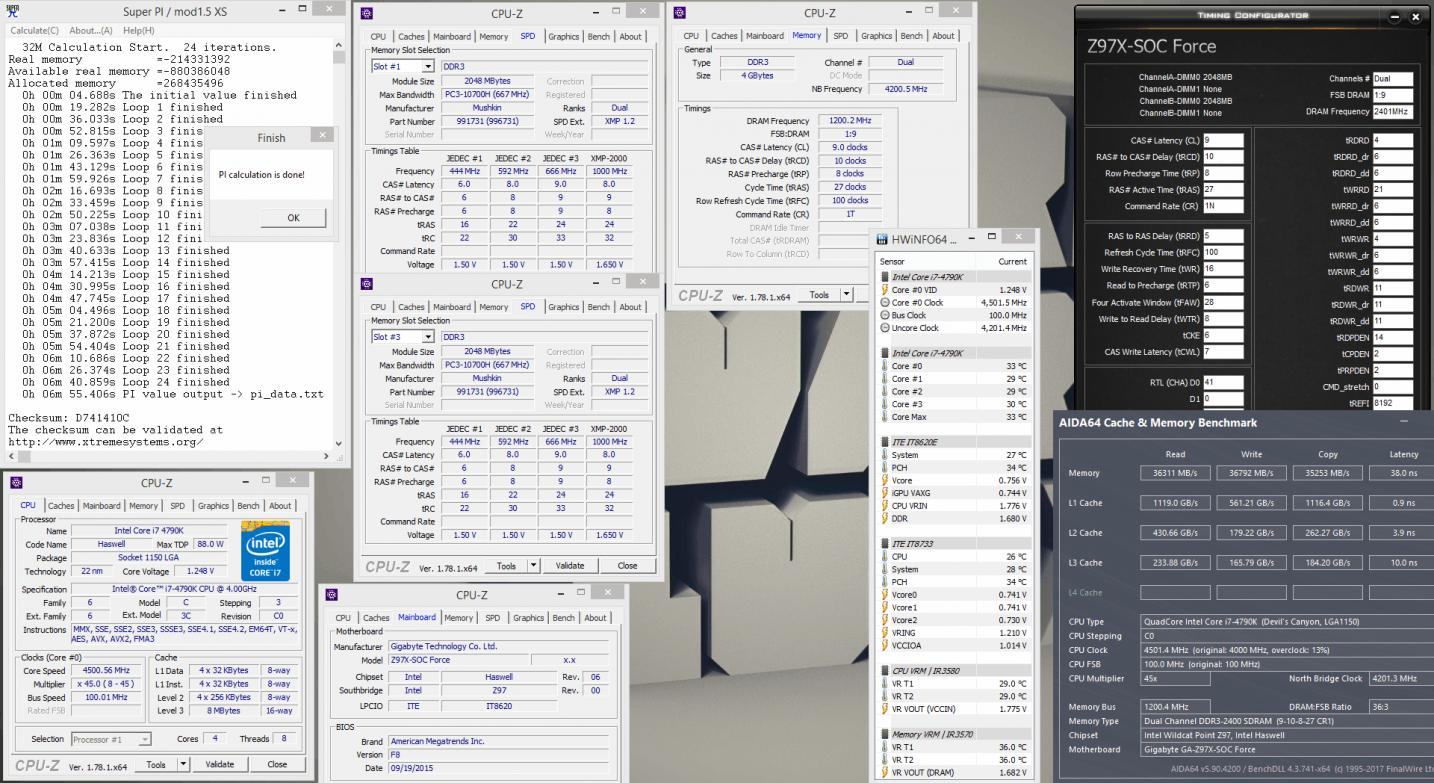
Task: Click the CPU VRM | IR3580 group icon
Action: pos(885,671)
